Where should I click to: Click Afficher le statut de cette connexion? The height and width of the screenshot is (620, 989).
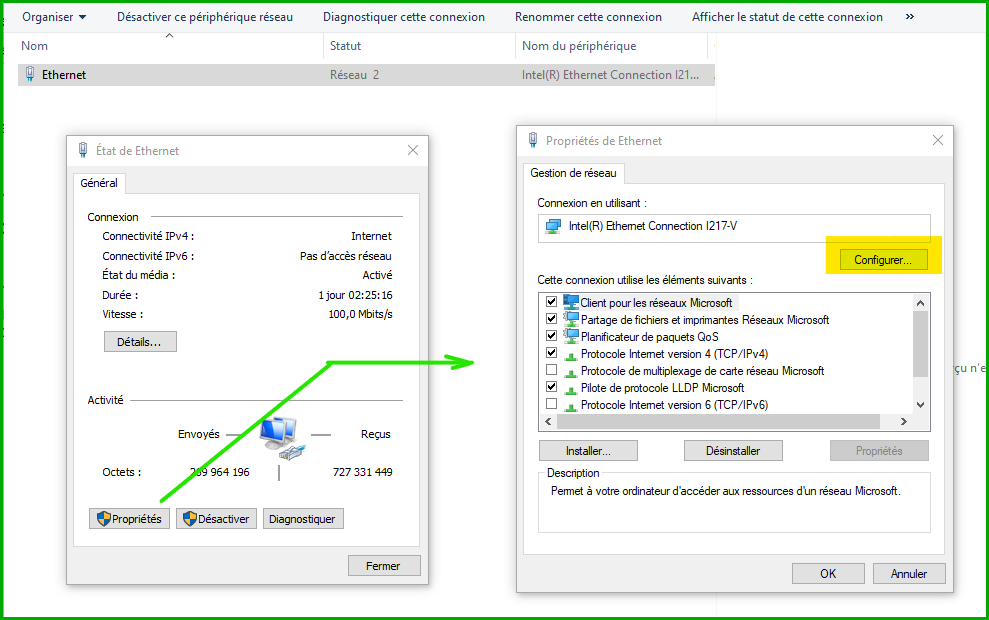click(787, 17)
